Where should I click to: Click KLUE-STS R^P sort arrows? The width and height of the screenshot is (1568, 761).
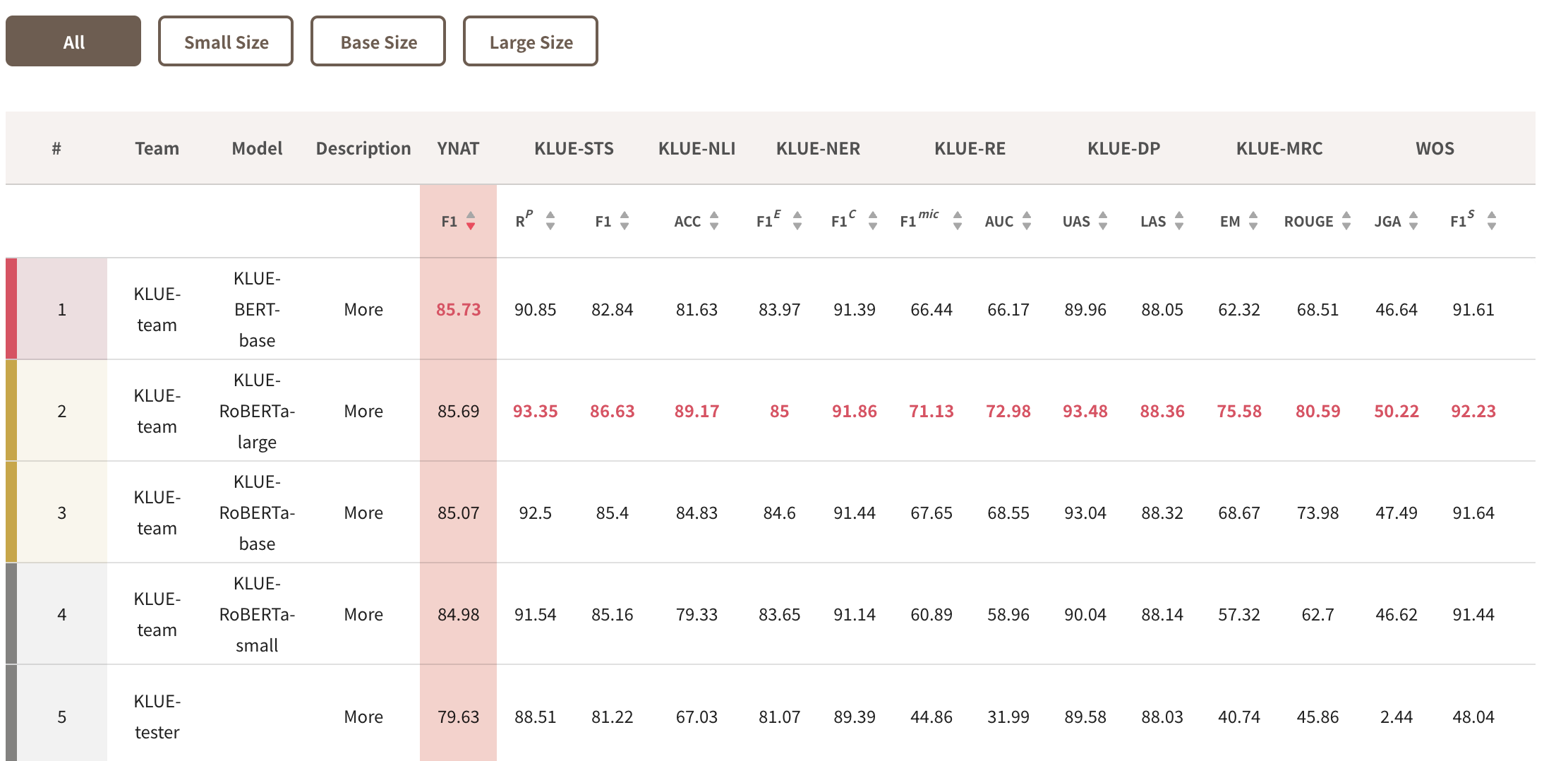(550, 221)
